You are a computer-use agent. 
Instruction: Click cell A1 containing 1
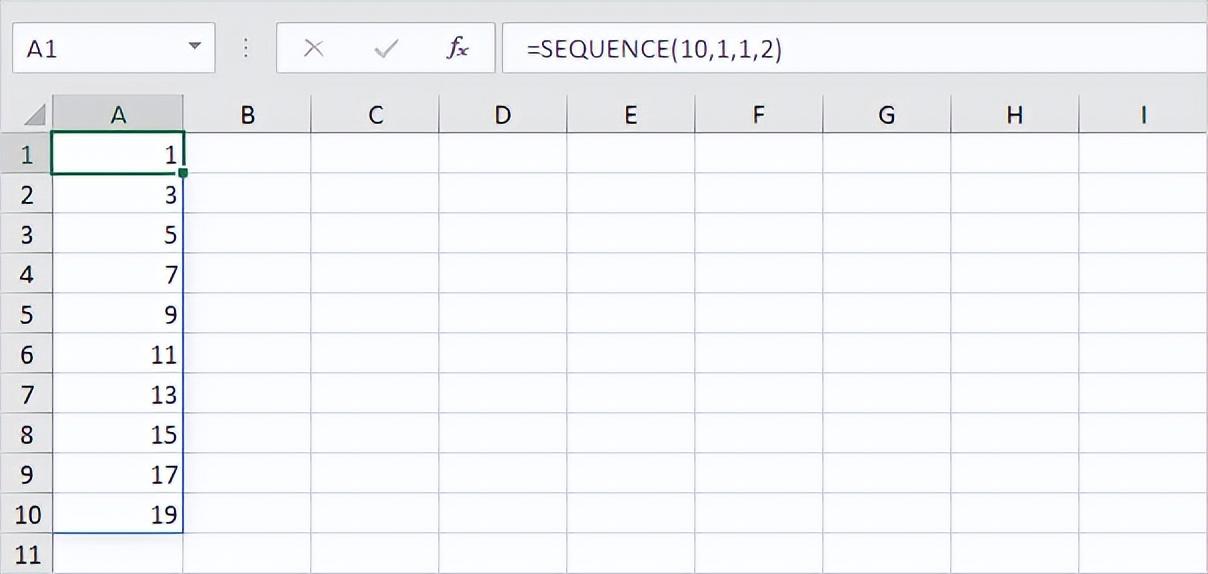[x=118, y=154]
